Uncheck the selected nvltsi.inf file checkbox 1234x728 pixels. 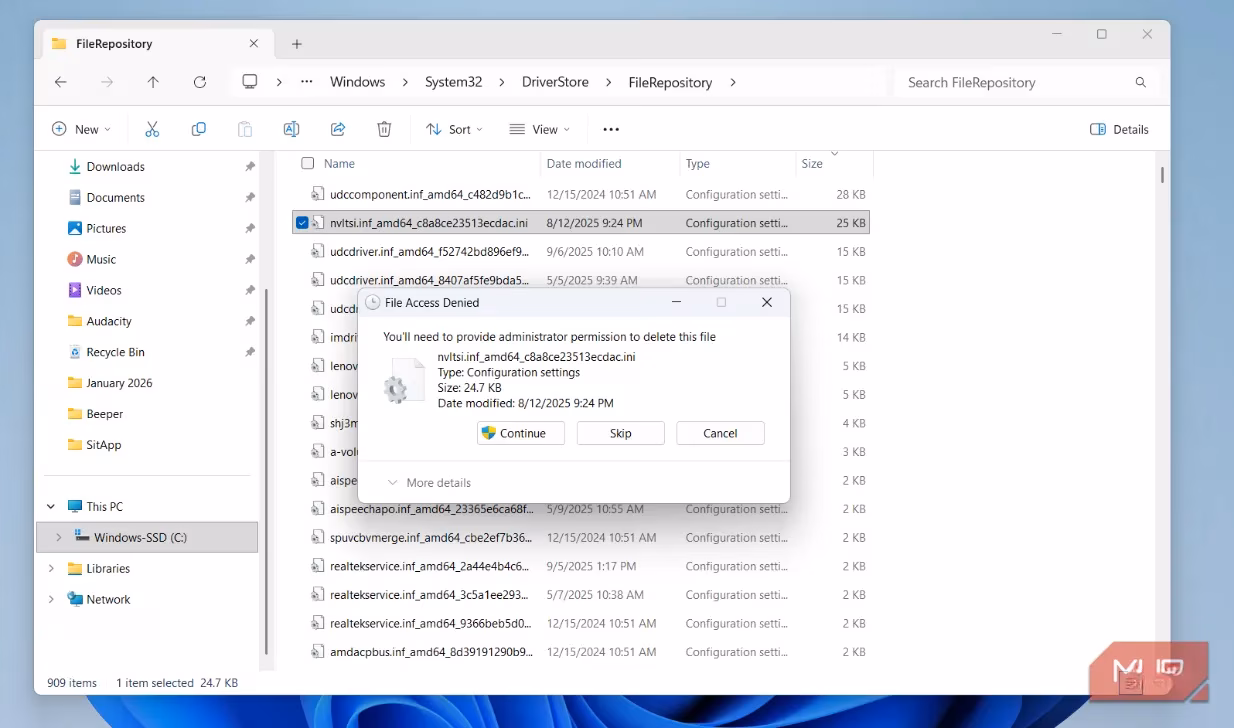pyautogui.click(x=302, y=222)
